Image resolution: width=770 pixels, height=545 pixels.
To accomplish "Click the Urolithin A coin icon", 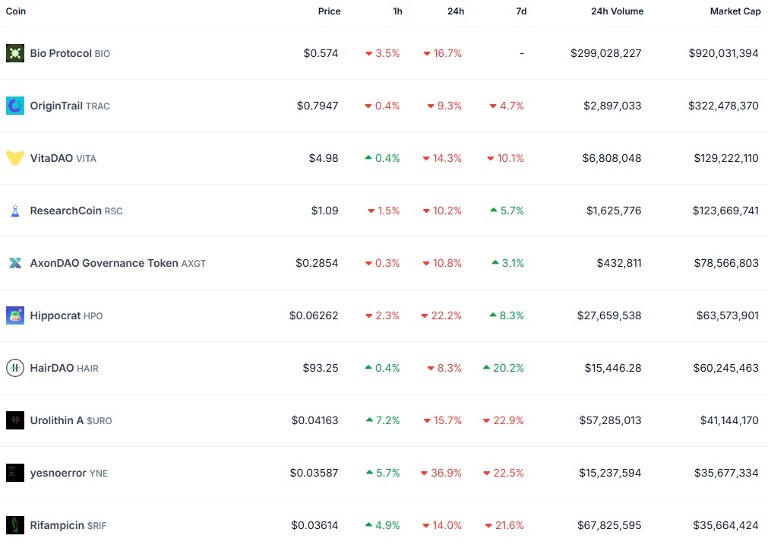I will coord(15,421).
